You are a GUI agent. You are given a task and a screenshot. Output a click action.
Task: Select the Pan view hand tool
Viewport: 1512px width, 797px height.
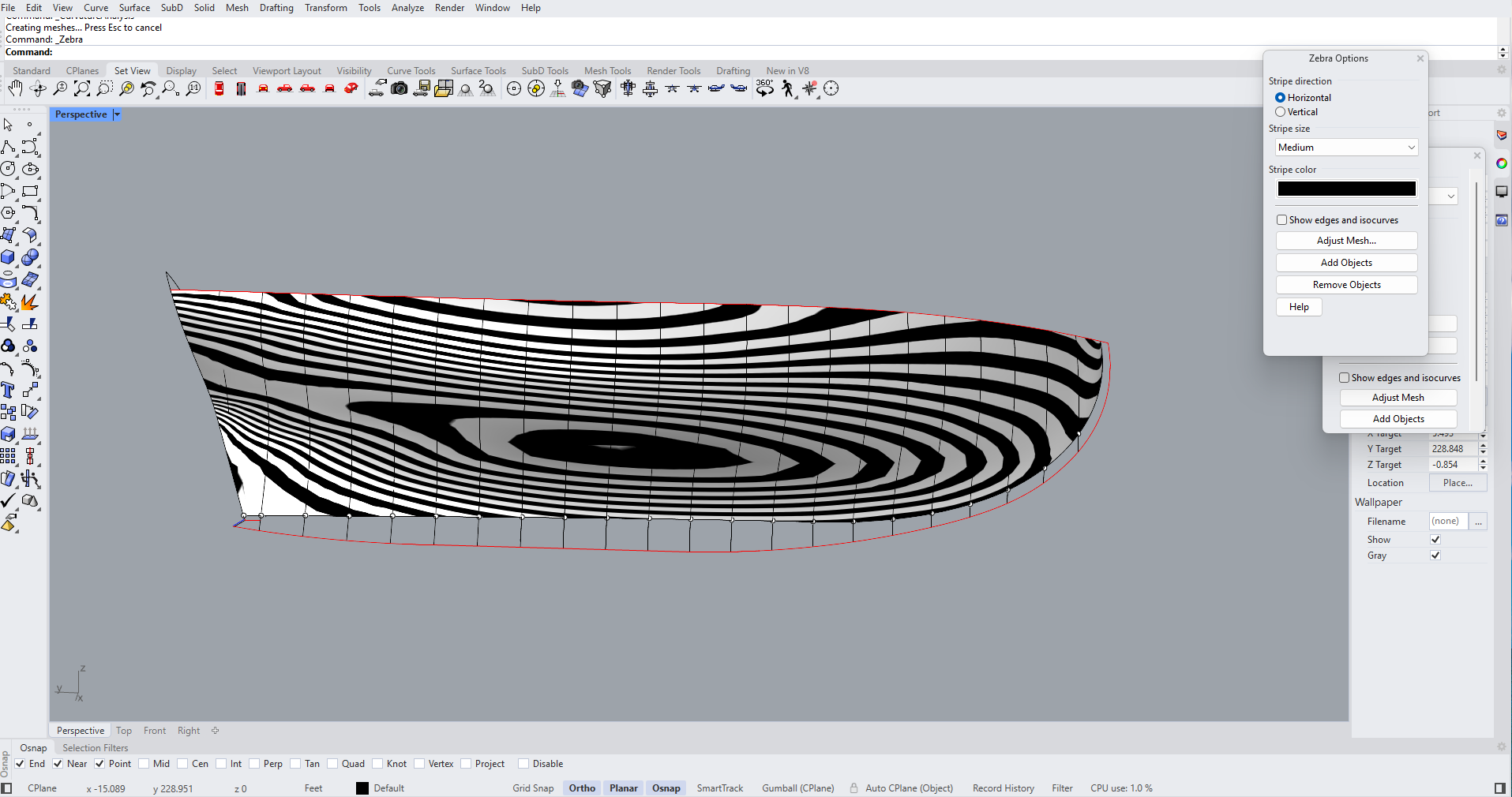click(15, 89)
